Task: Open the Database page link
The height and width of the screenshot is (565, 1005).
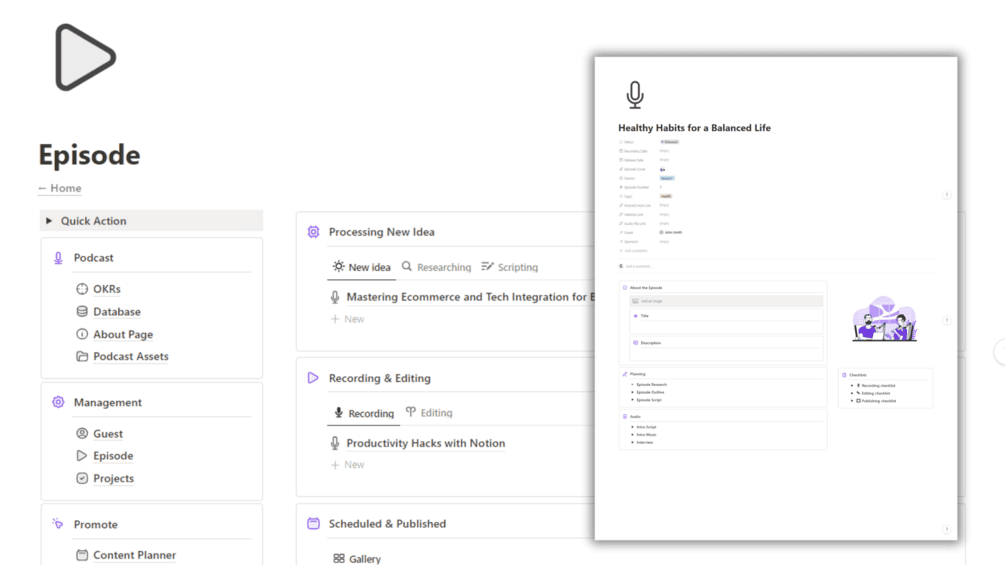Action: pos(117,311)
